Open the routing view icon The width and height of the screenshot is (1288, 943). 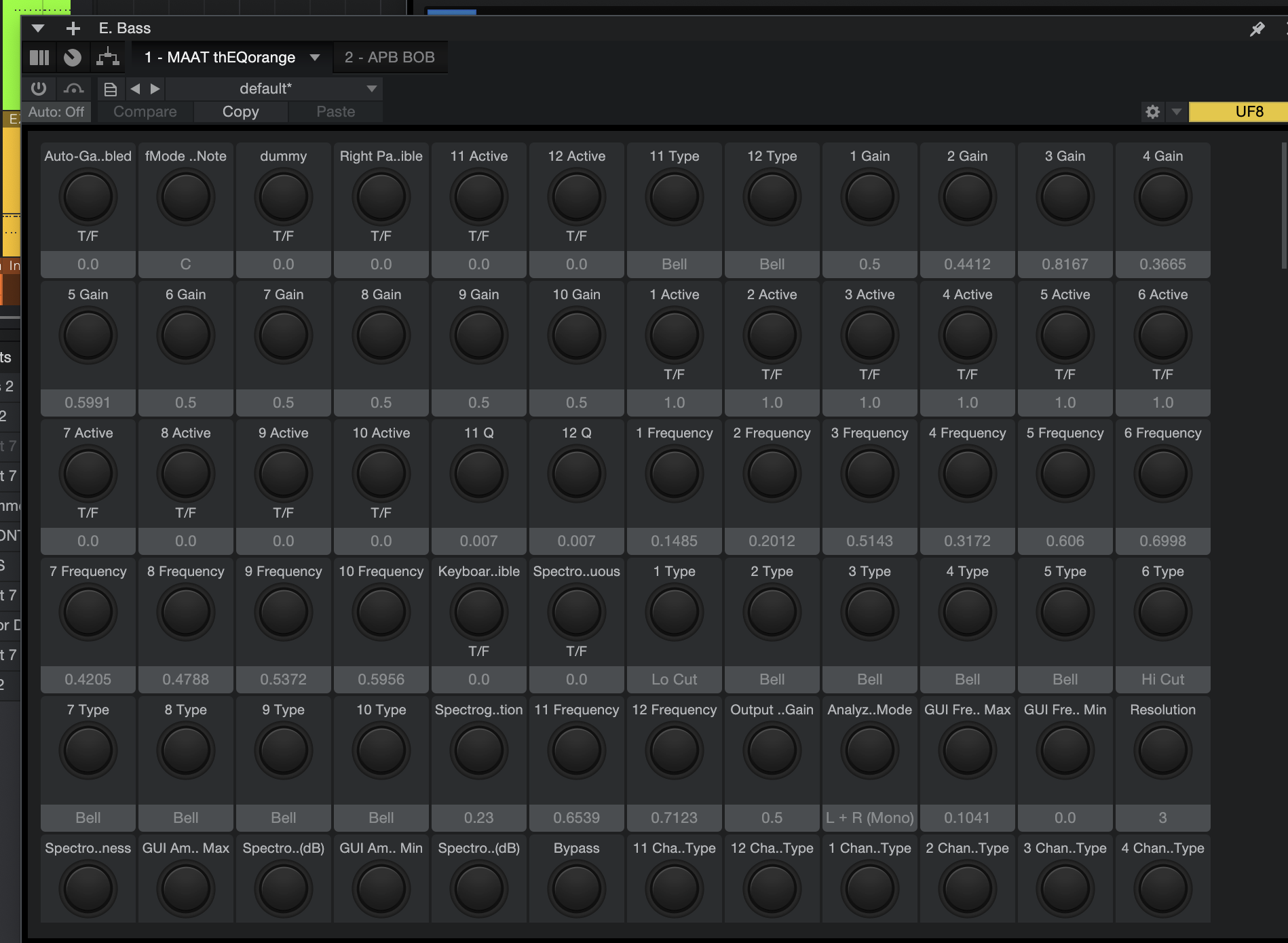pyautogui.click(x=107, y=58)
